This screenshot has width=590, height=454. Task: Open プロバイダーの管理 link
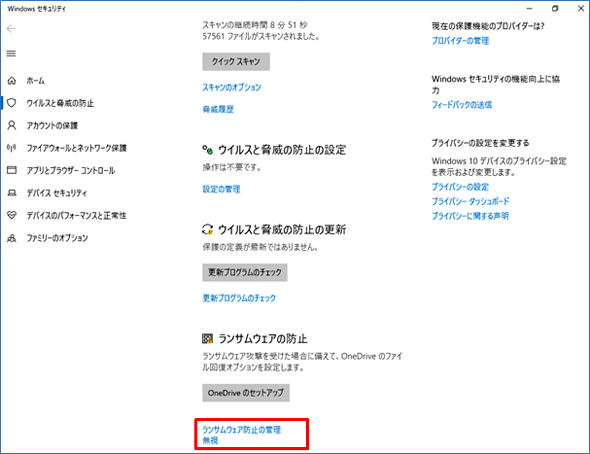click(460, 41)
